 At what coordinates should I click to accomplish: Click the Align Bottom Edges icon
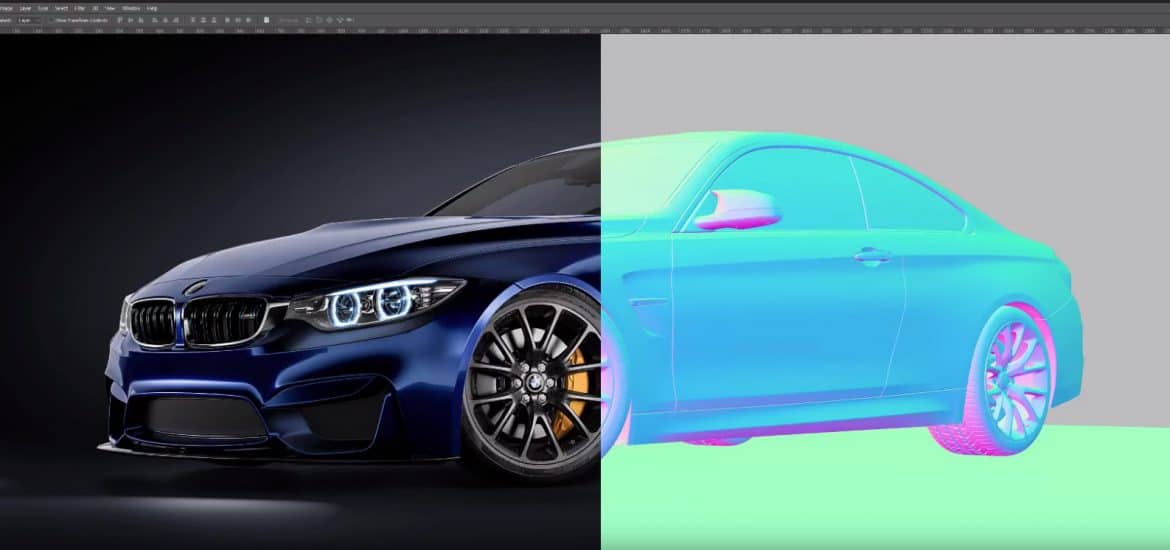click(x=141, y=20)
